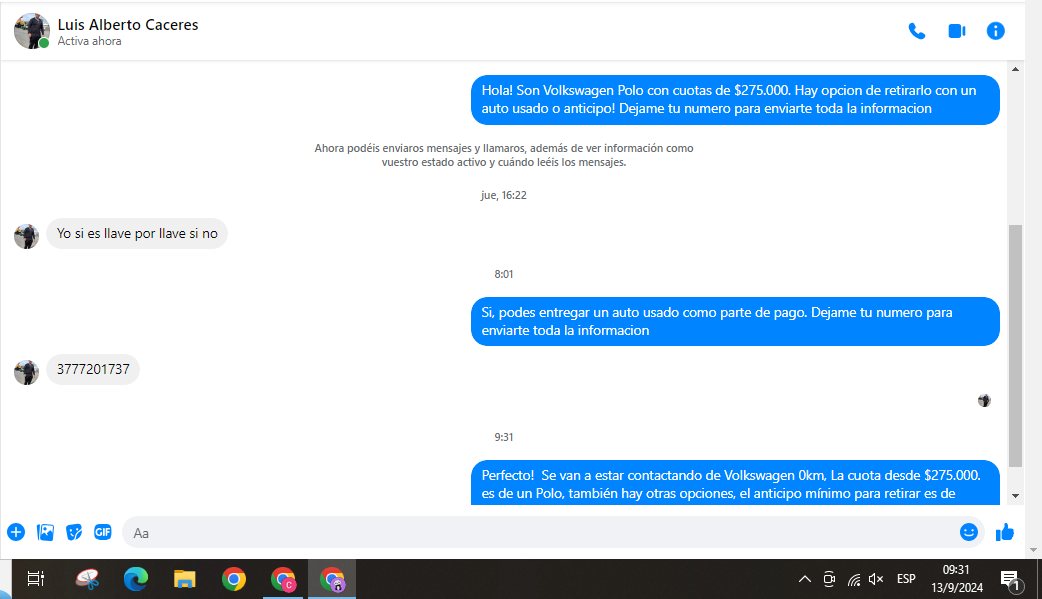The width and height of the screenshot is (1042, 599).
Task: Start a video call in Messenger
Action: click(x=956, y=31)
